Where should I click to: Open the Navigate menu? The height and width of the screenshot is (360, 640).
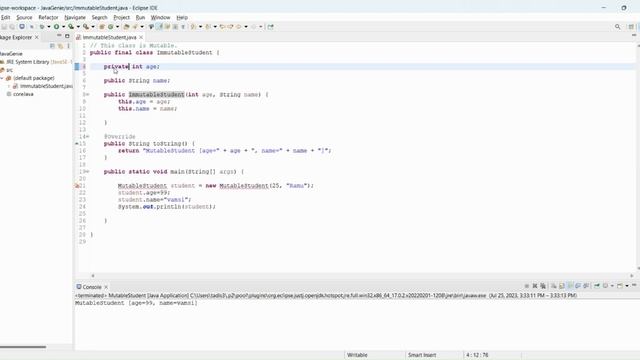75,18
